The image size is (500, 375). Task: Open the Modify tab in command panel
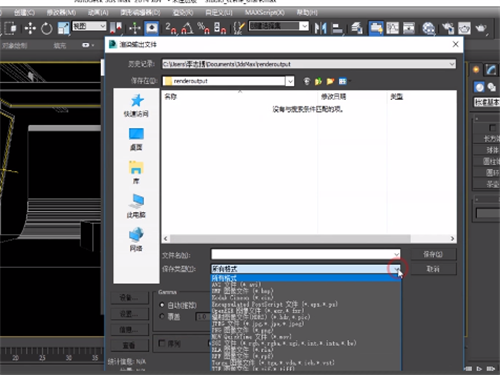click(x=491, y=70)
